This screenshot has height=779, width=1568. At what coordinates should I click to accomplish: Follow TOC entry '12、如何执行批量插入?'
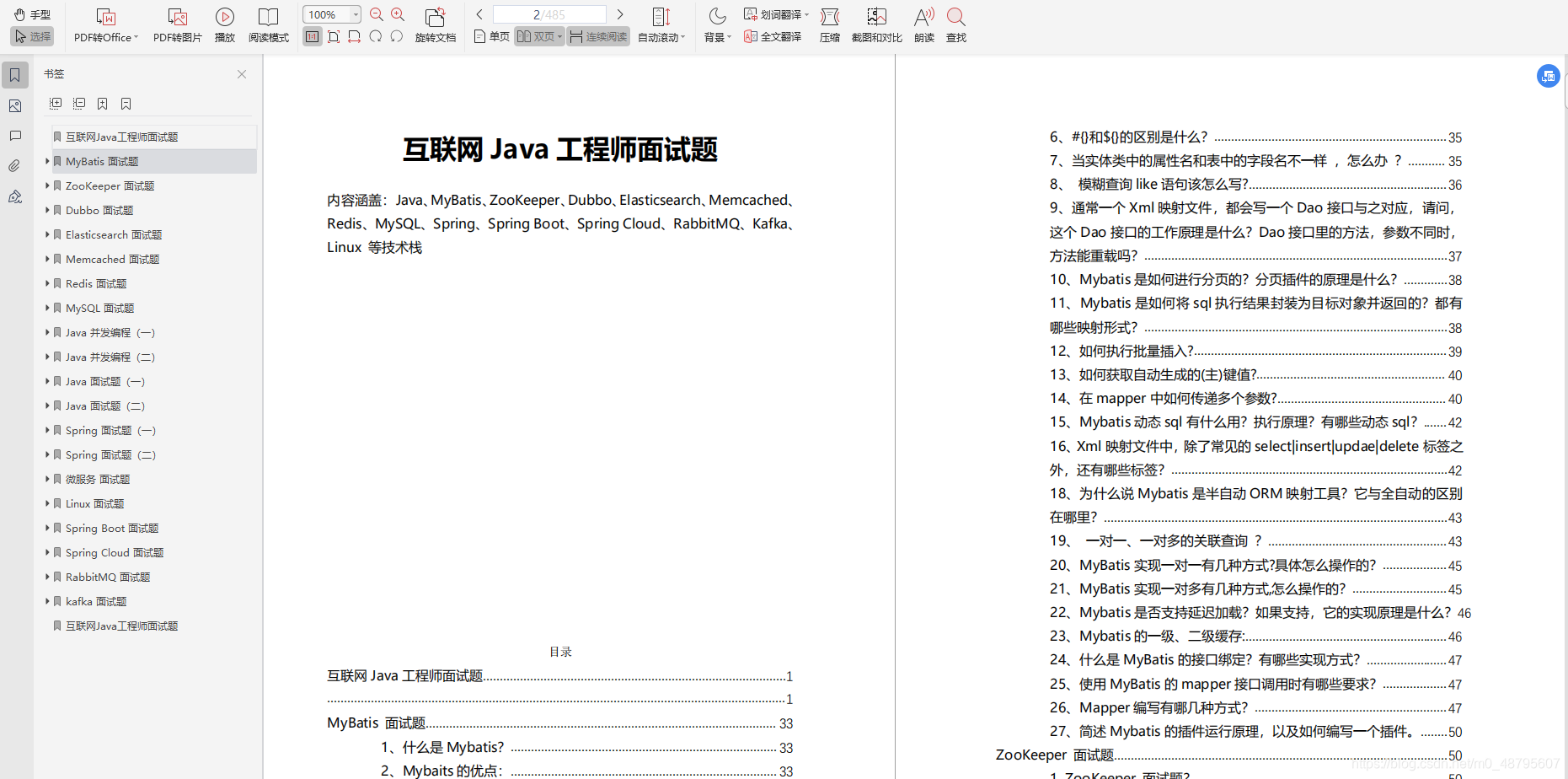click(1255, 352)
